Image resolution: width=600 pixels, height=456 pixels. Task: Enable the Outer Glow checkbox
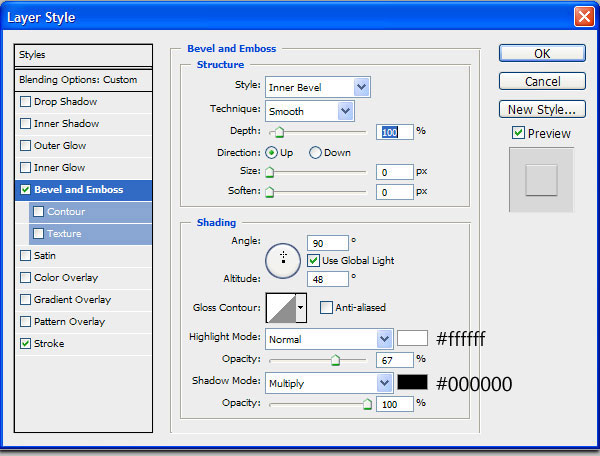point(25,146)
